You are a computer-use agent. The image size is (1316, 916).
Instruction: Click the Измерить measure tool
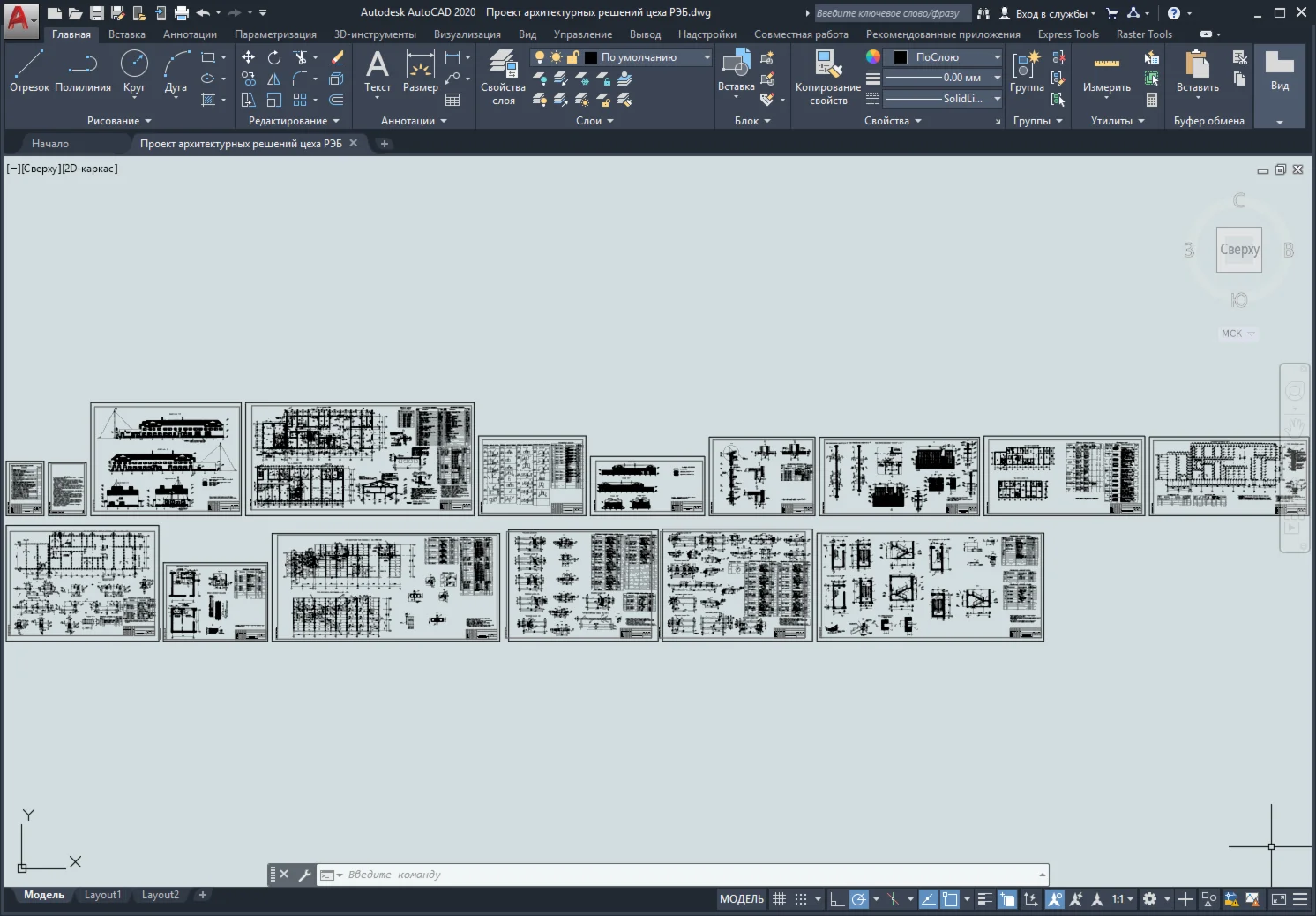(x=1107, y=72)
